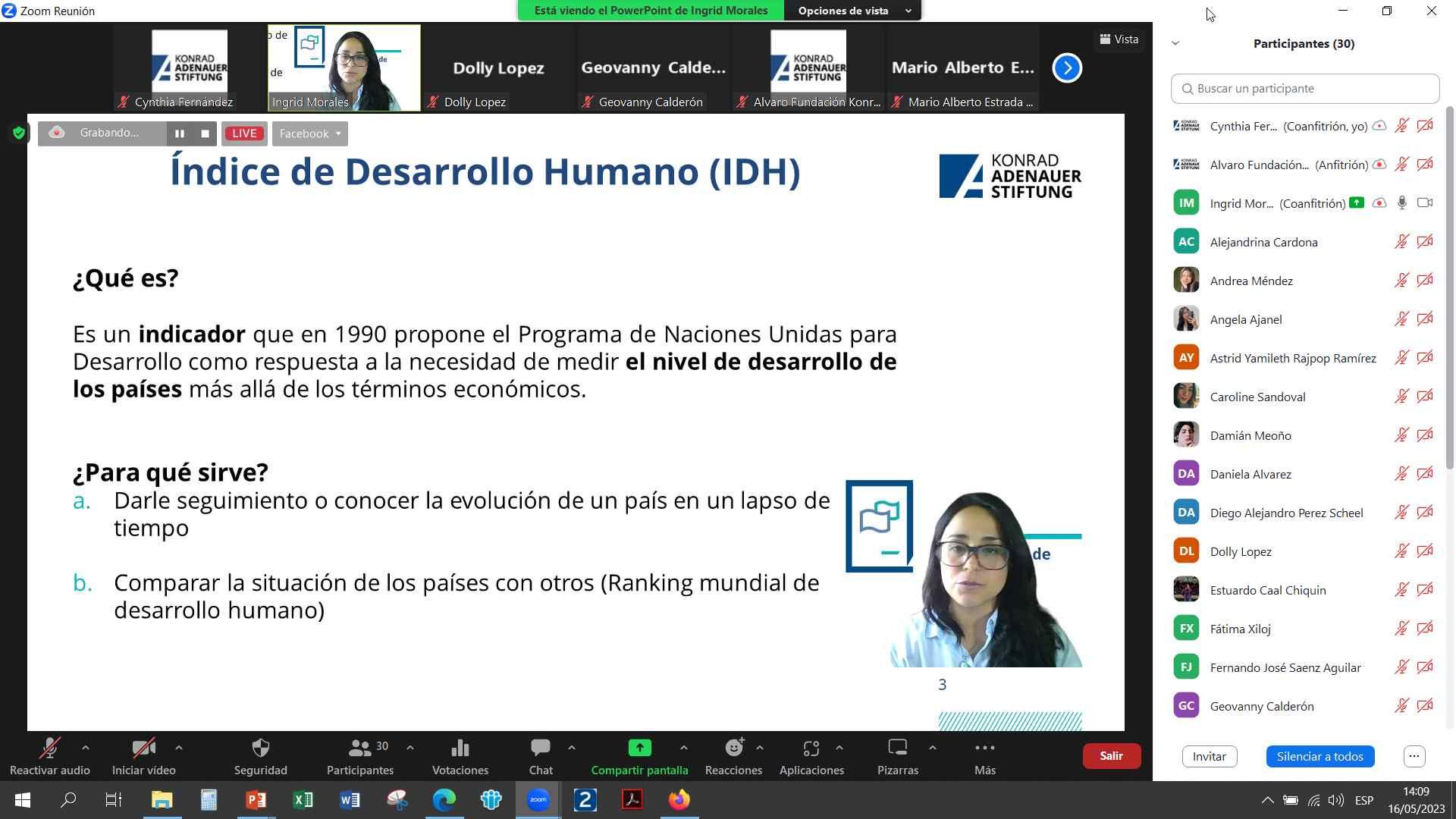1456x819 pixels.
Task: Click Compartir pantalla share icon
Action: [x=639, y=748]
